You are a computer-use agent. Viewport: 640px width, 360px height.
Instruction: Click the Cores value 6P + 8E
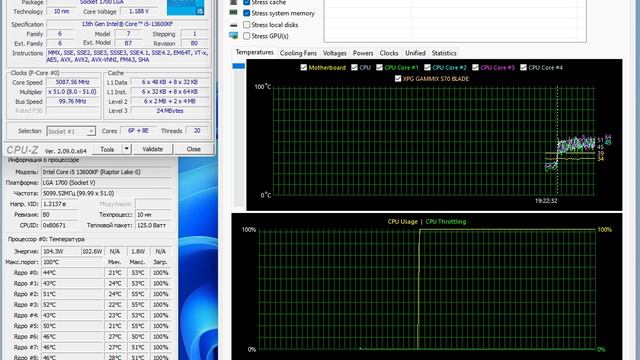click(x=138, y=131)
